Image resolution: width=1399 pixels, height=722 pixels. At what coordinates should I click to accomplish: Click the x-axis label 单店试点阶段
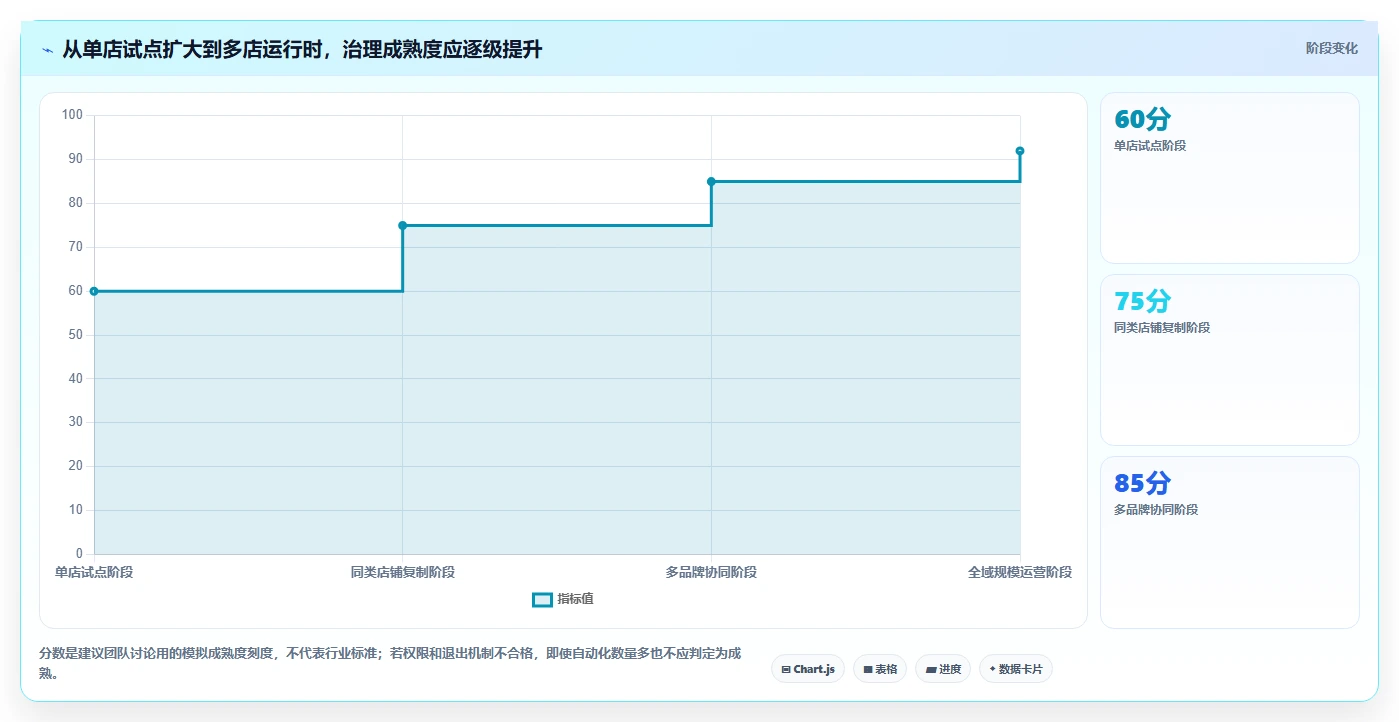coord(94,572)
